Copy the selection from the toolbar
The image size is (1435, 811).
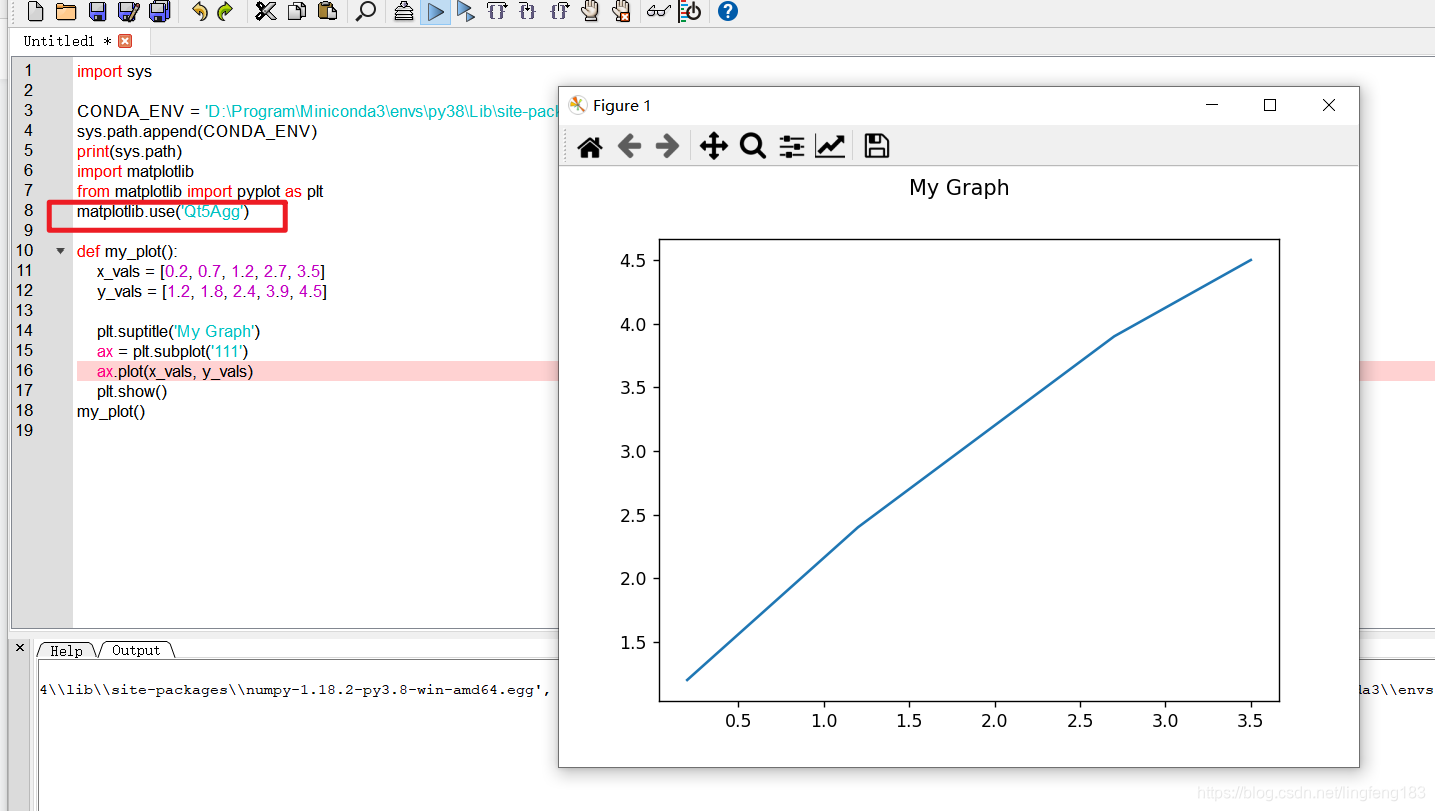(296, 12)
